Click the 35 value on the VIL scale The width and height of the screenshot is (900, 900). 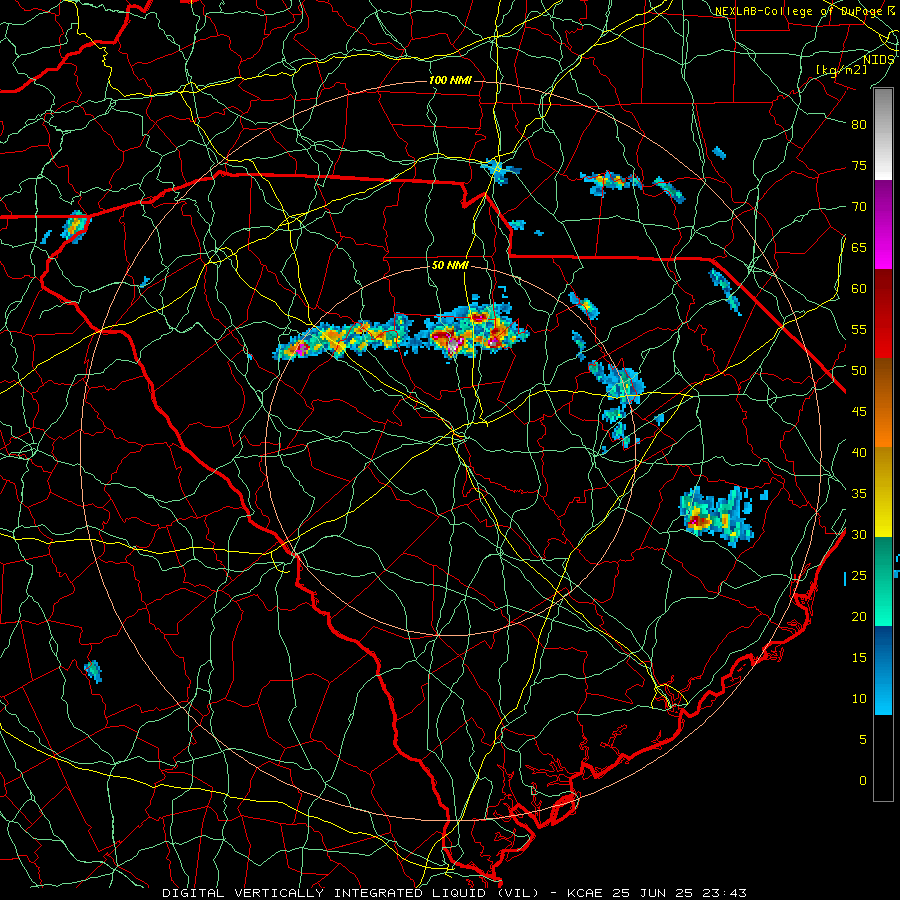pyautogui.click(x=859, y=494)
